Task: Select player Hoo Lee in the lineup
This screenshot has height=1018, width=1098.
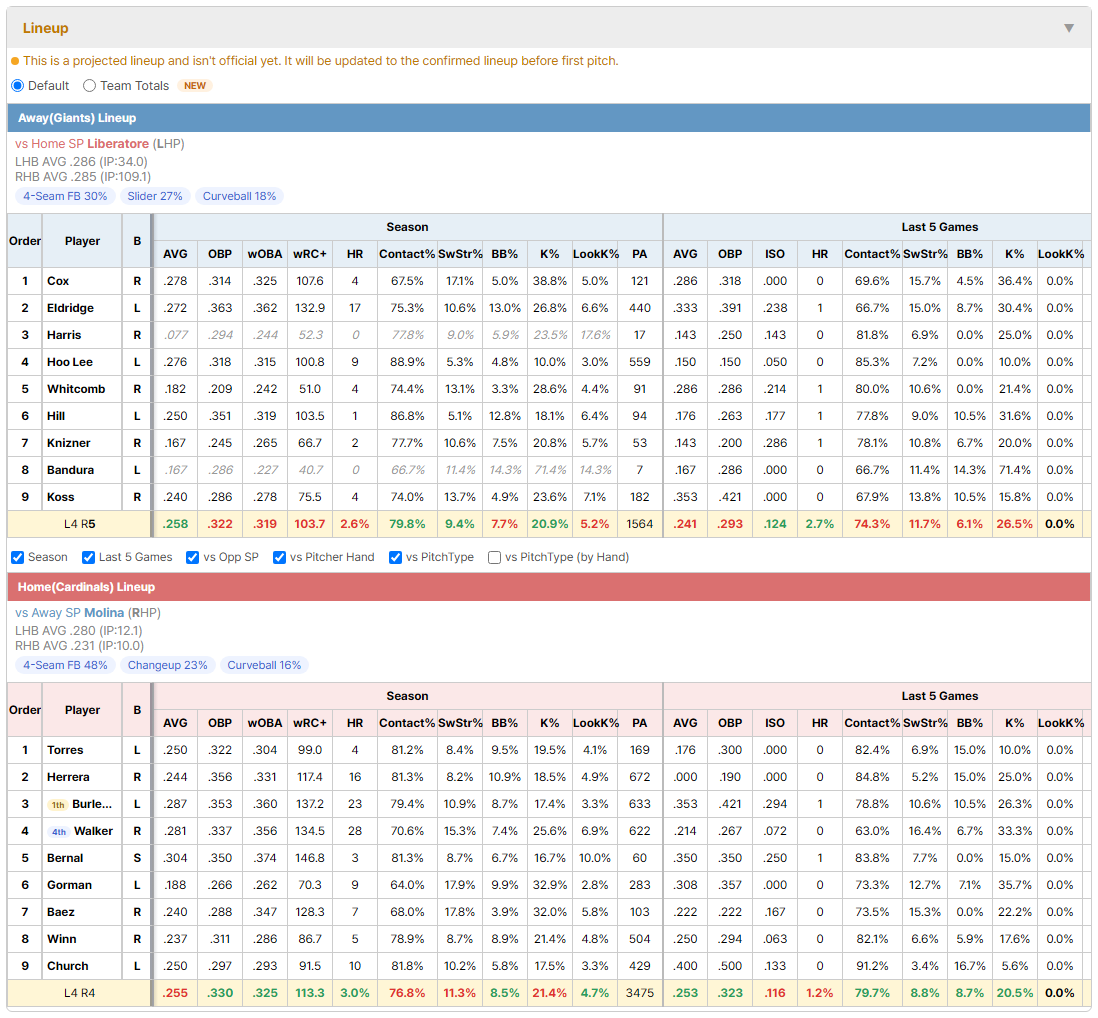Action: click(70, 362)
